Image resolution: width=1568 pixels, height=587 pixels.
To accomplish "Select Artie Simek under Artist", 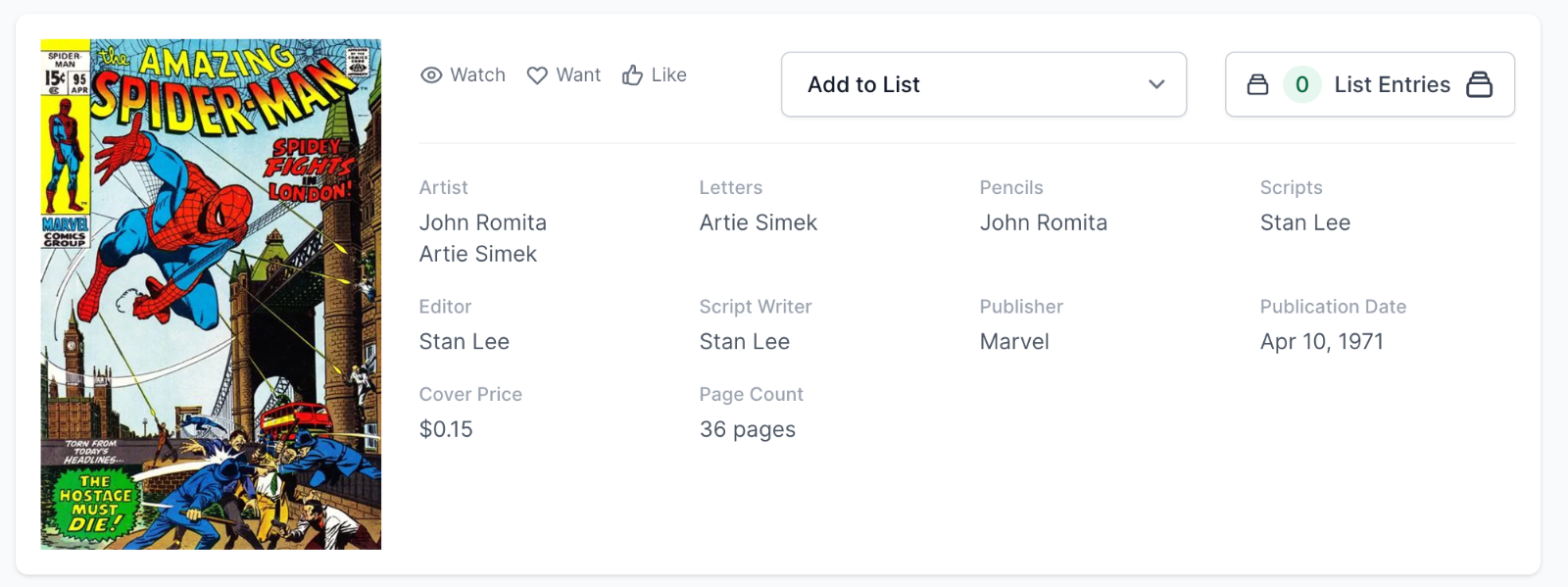I will 478,254.
